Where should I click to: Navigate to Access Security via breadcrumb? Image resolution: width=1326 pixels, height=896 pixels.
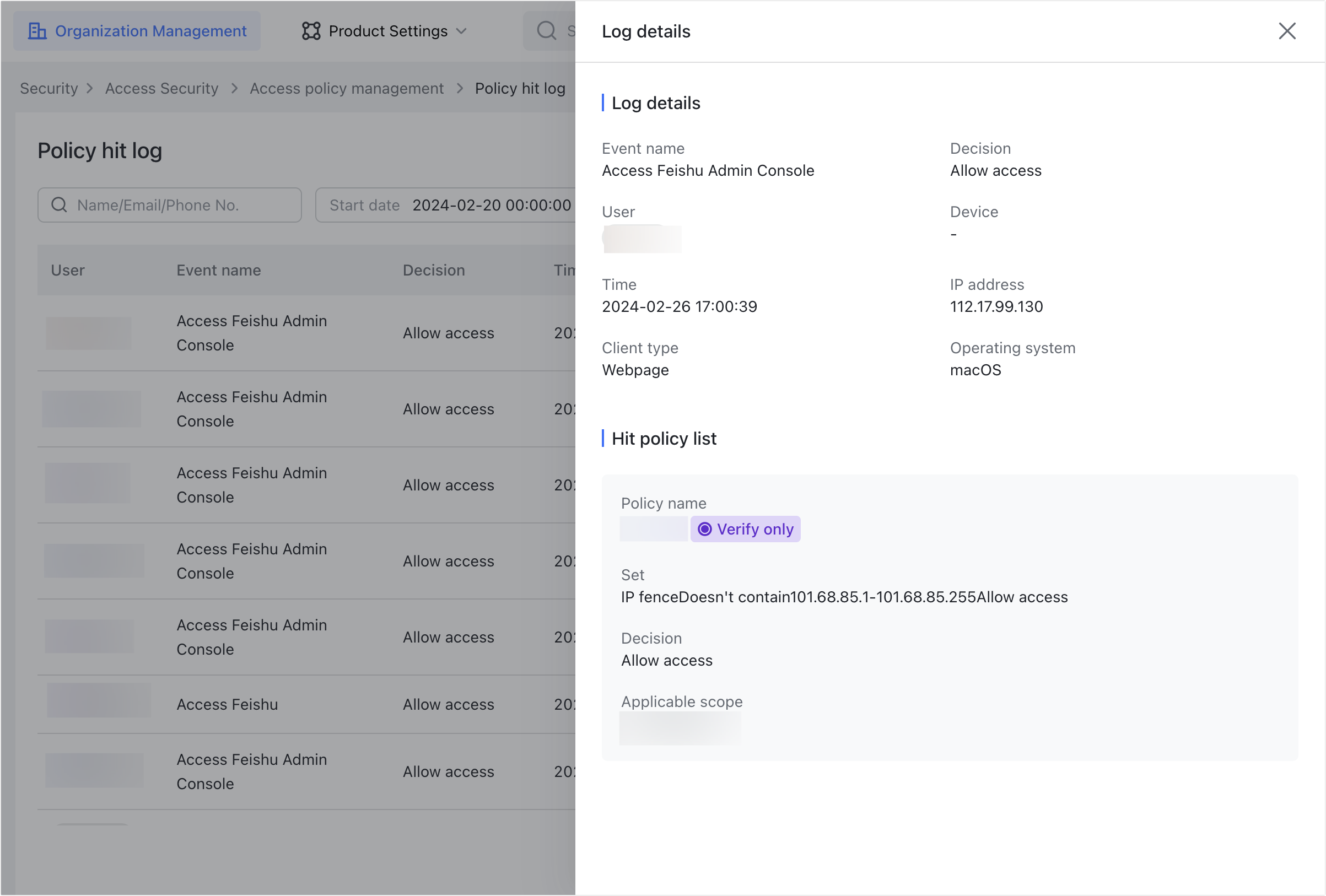pos(161,88)
